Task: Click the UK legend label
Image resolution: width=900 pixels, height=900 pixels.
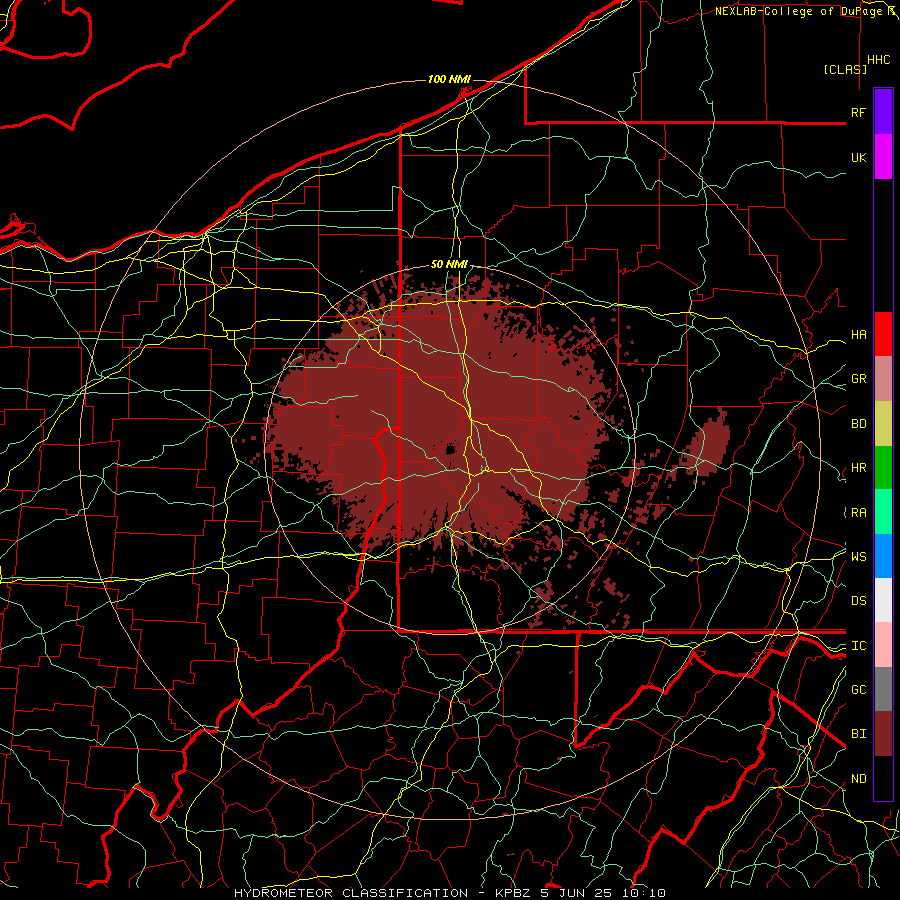Action: point(858,157)
